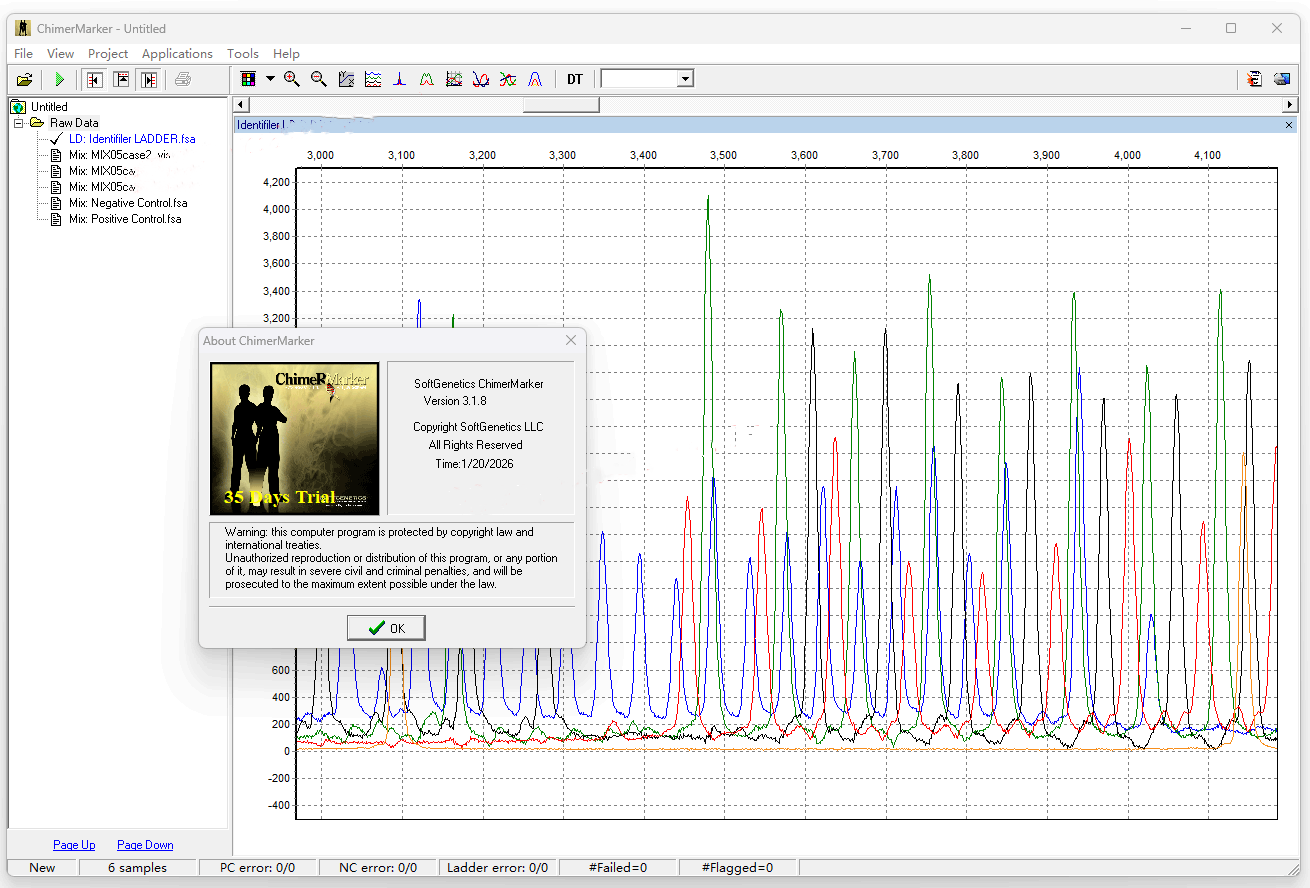
Task: Click the '6 samples' status bar entry
Action: click(137, 867)
